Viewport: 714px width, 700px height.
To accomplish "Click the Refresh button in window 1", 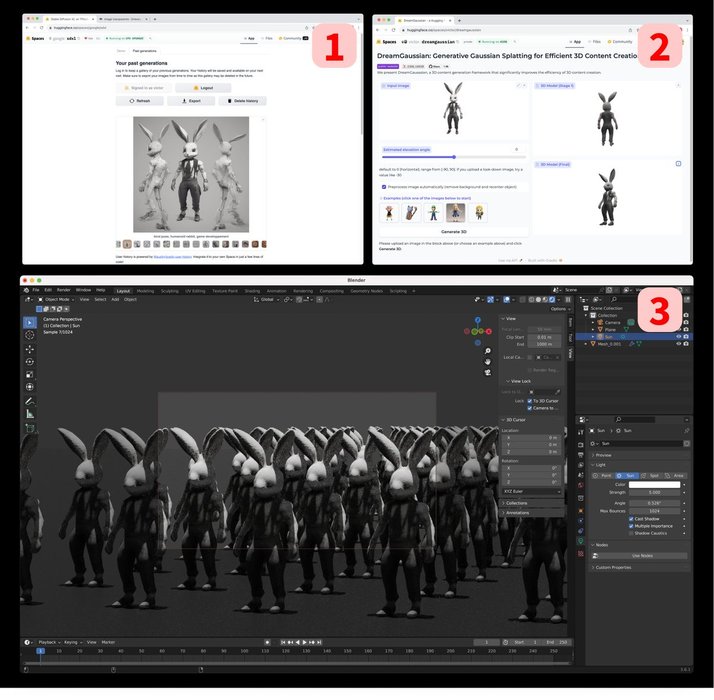I will click(x=140, y=101).
